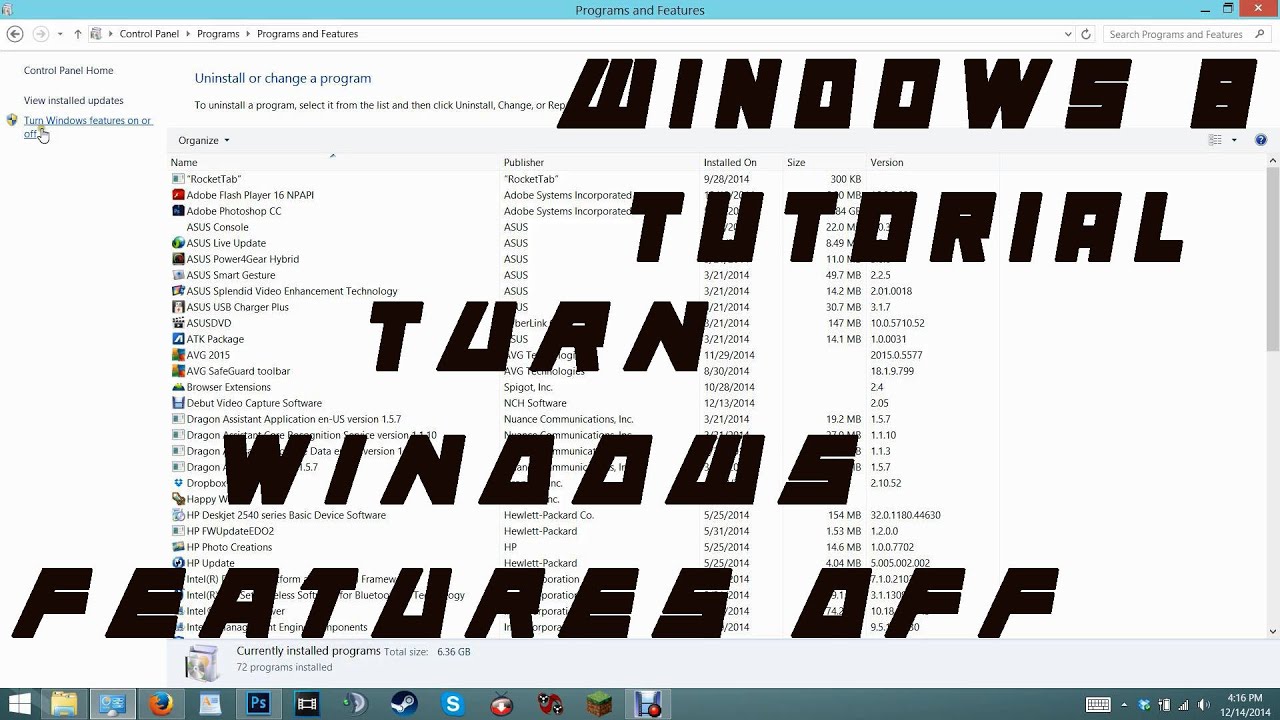Open the clock showing 4:16 PM
The width and height of the screenshot is (1280, 720).
(1244, 697)
